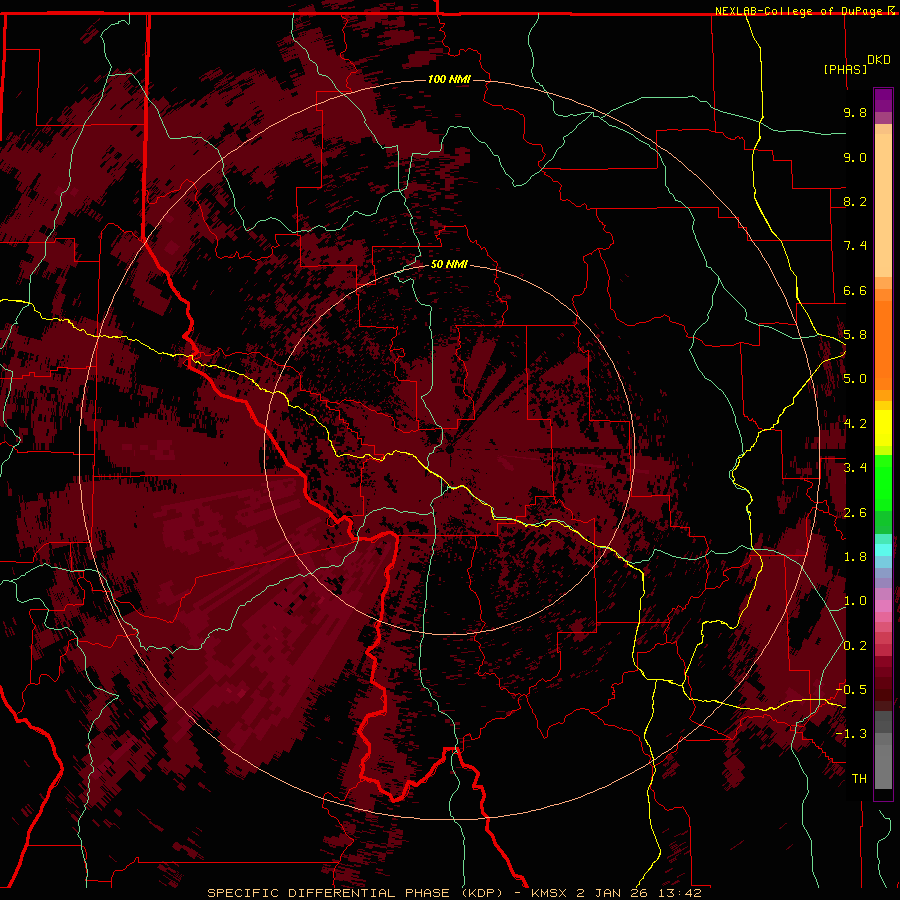Click the 5.0 value on the scale
This screenshot has width=900, height=900.
coord(855,379)
